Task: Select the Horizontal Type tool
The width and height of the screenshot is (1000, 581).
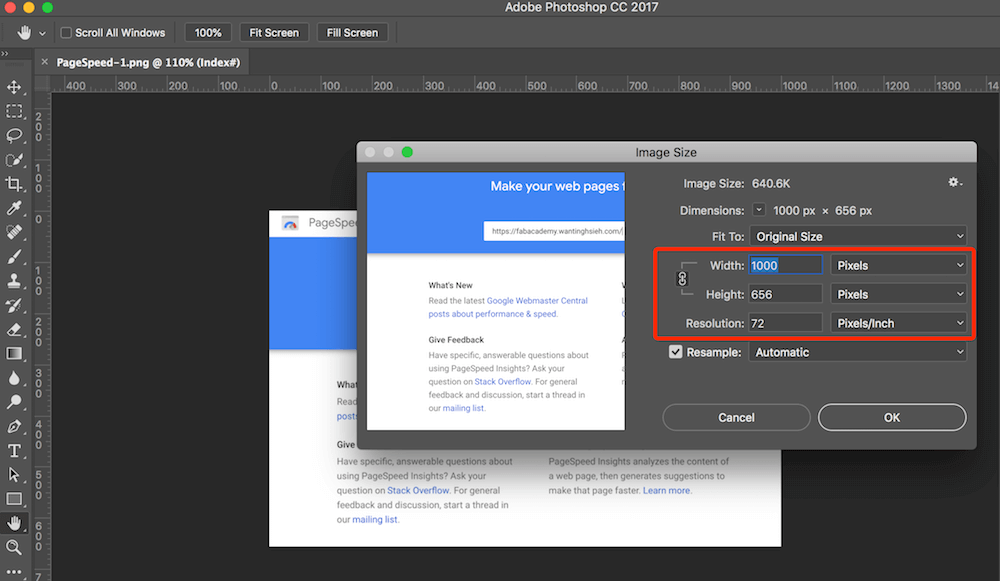Action: pos(14,450)
